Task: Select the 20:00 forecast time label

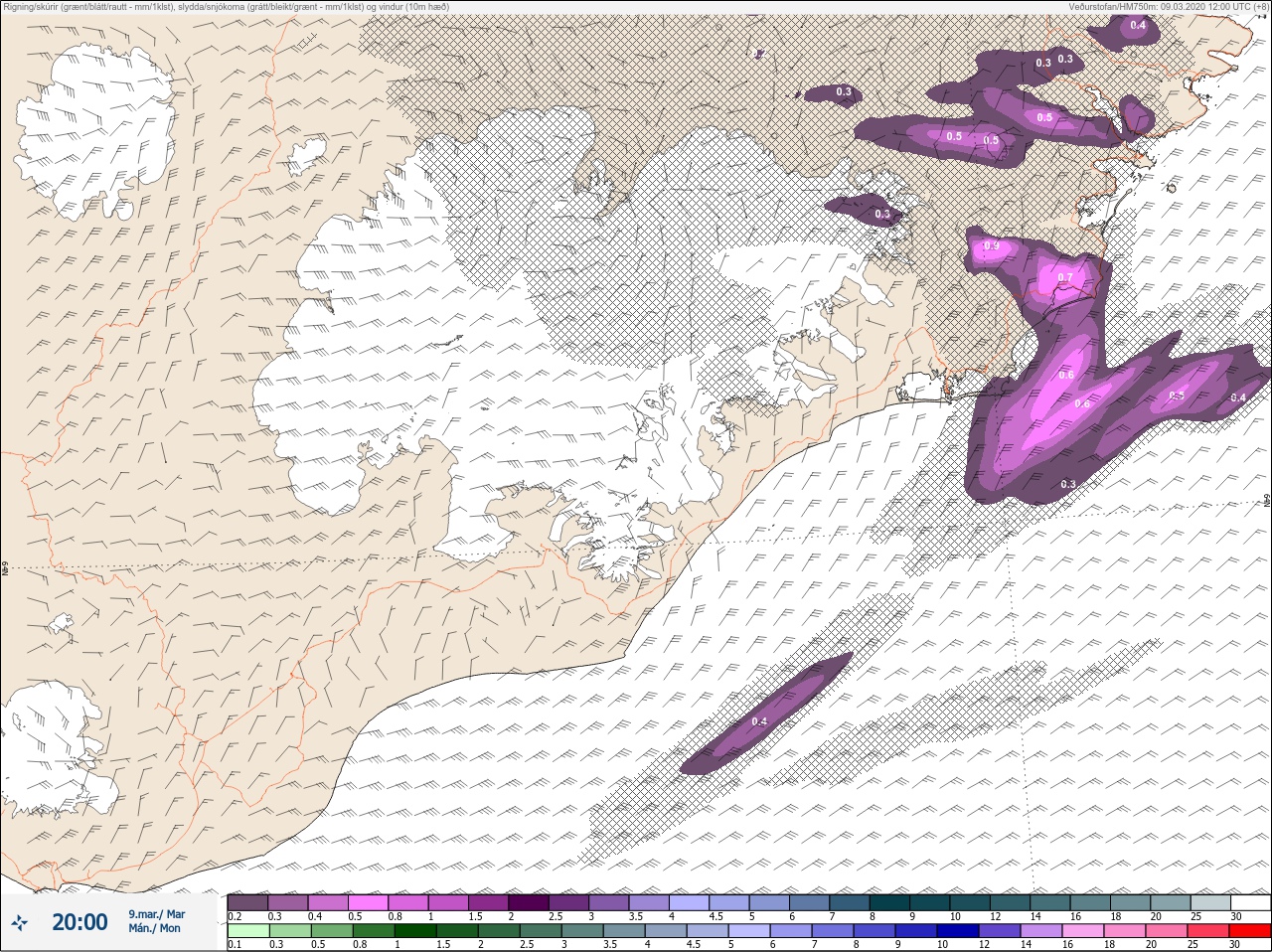Action: click(79, 922)
